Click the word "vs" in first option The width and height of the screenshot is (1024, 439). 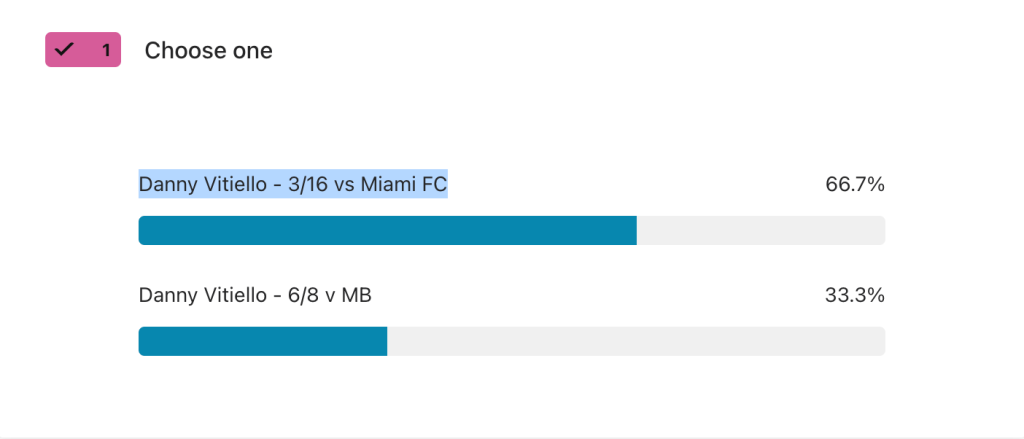pyautogui.click(x=345, y=186)
